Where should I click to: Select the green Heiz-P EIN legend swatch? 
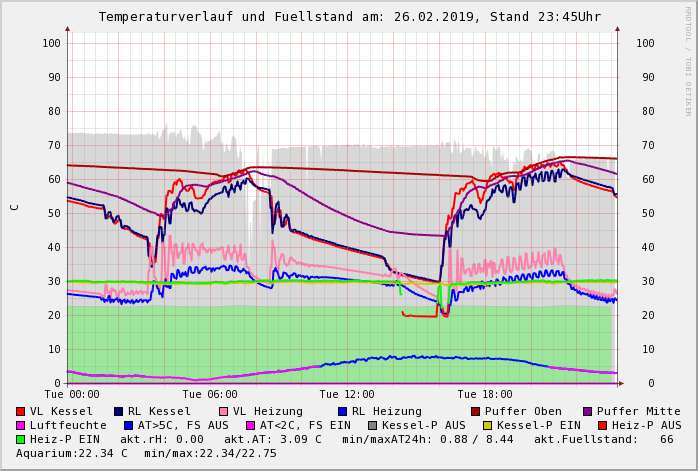(x=20, y=439)
